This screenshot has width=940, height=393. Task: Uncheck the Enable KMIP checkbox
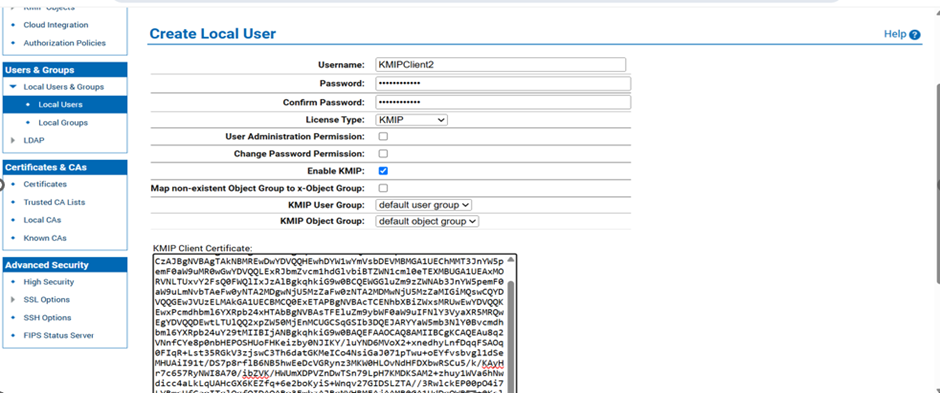click(x=383, y=171)
